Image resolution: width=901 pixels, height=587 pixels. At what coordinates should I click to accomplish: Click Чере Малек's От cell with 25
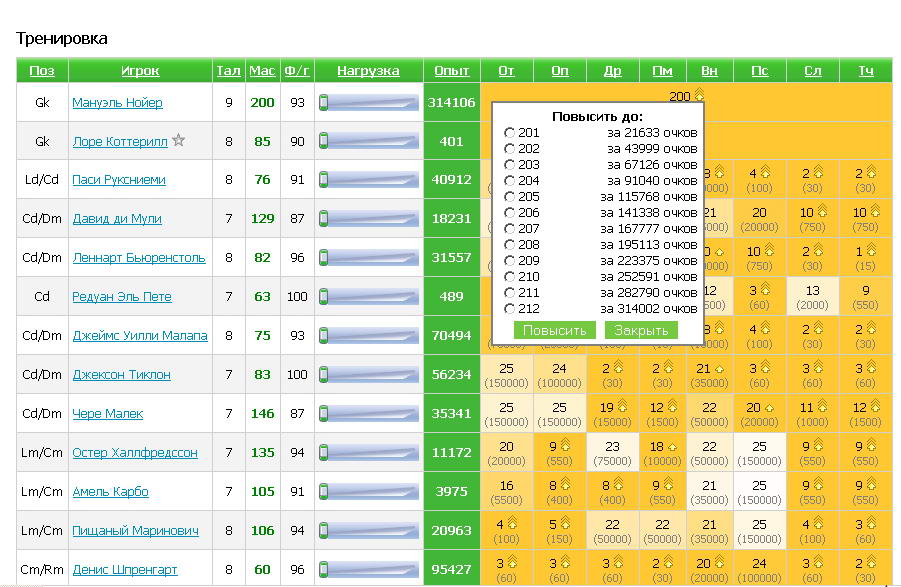coord(506,413)
